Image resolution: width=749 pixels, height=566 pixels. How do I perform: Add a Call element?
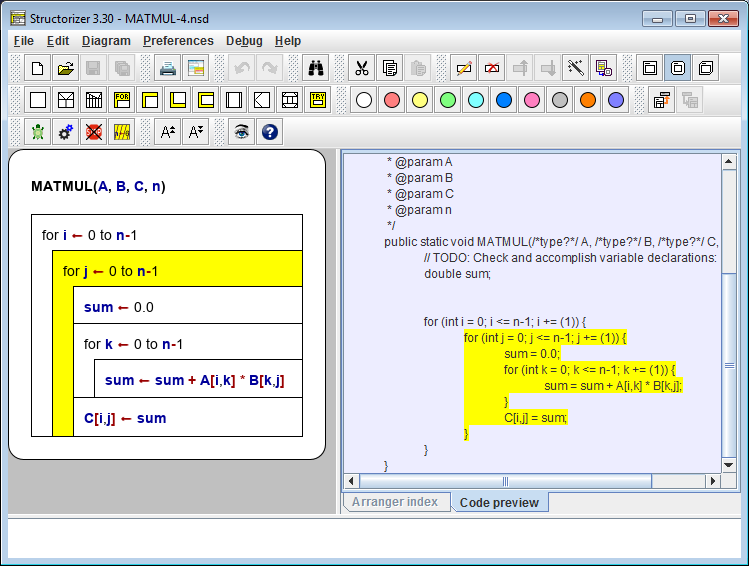click(x=234, y=100)
